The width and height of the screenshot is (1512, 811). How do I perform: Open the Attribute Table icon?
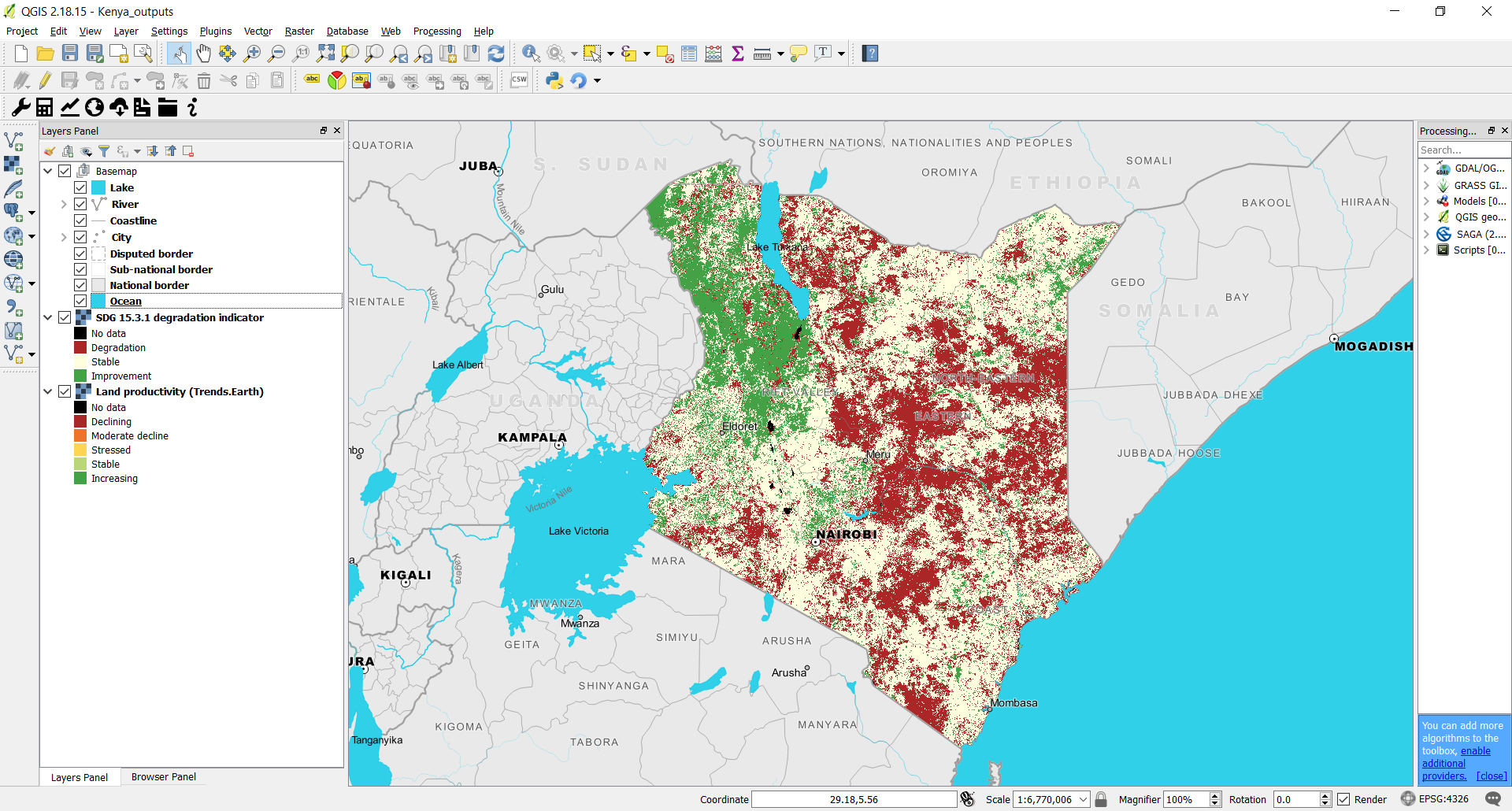coord(689,54)
